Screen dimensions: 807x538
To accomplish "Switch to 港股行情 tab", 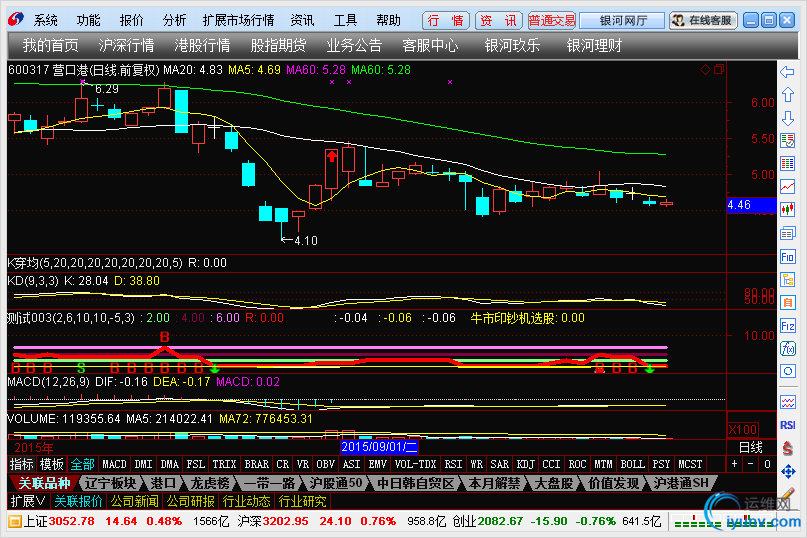I will [202, 45].
